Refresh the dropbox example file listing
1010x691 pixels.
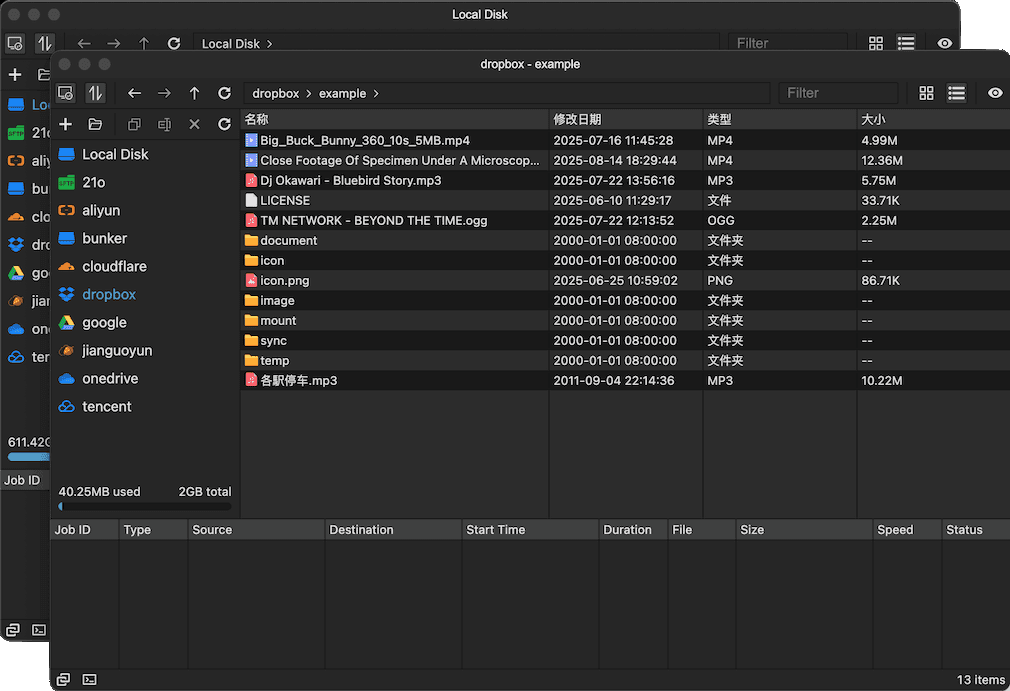(224, 93)
